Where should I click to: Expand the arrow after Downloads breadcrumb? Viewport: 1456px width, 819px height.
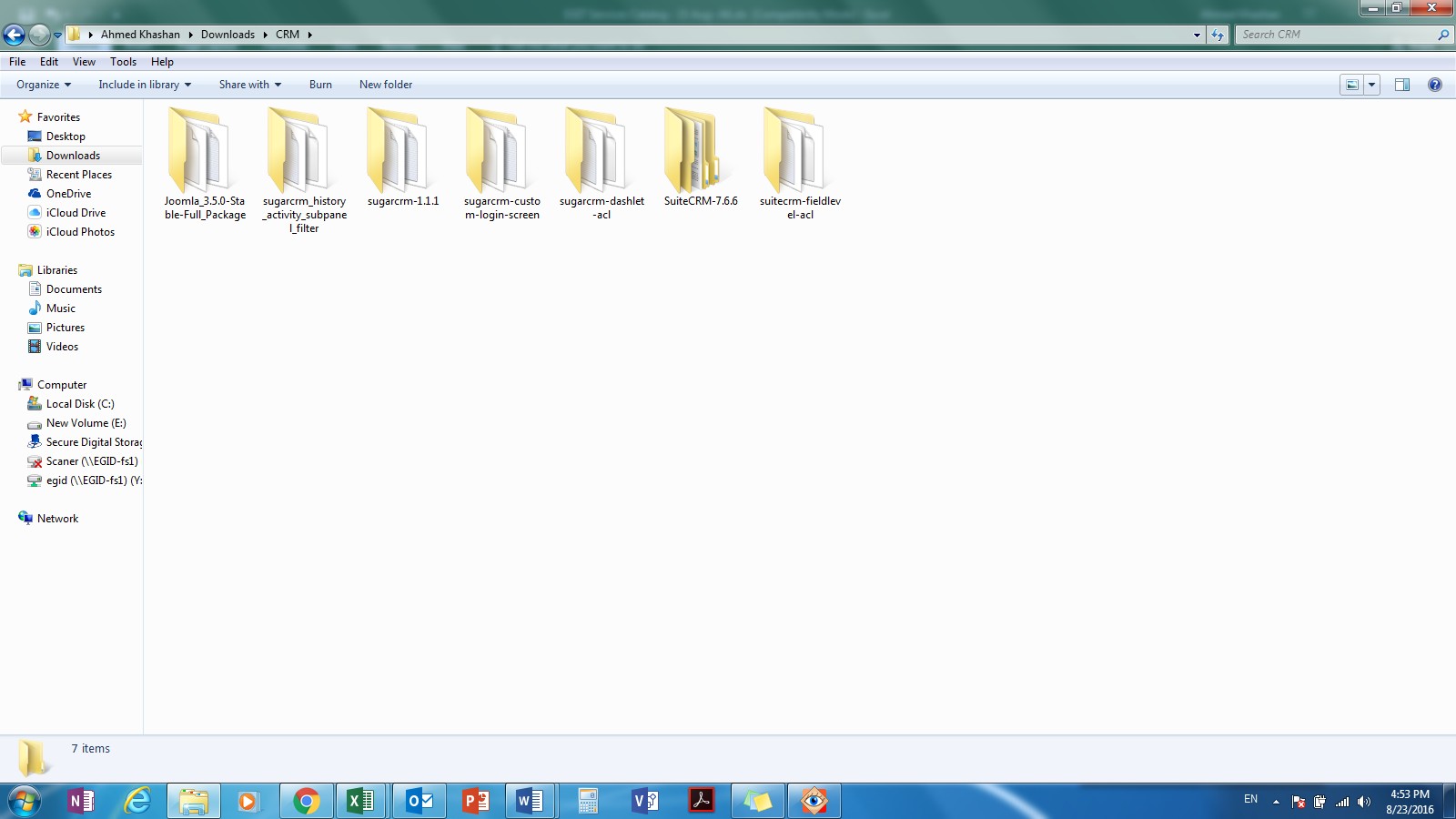[265, 35]
